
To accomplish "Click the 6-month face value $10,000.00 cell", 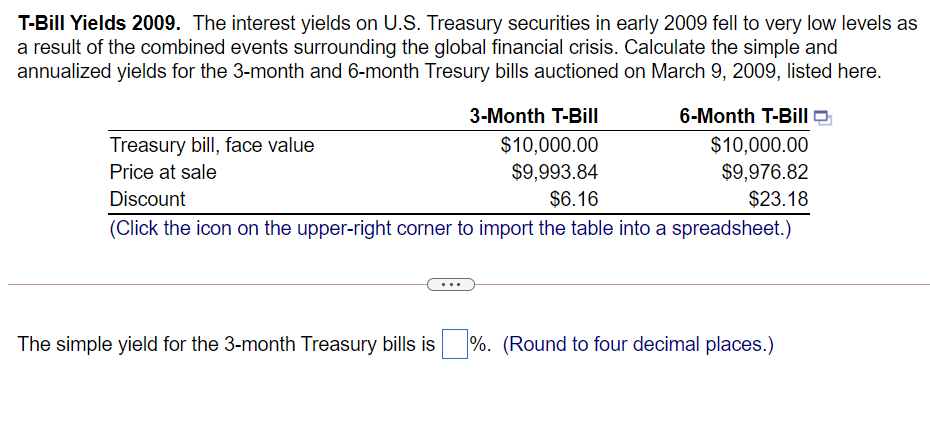I will pos(759,145).
